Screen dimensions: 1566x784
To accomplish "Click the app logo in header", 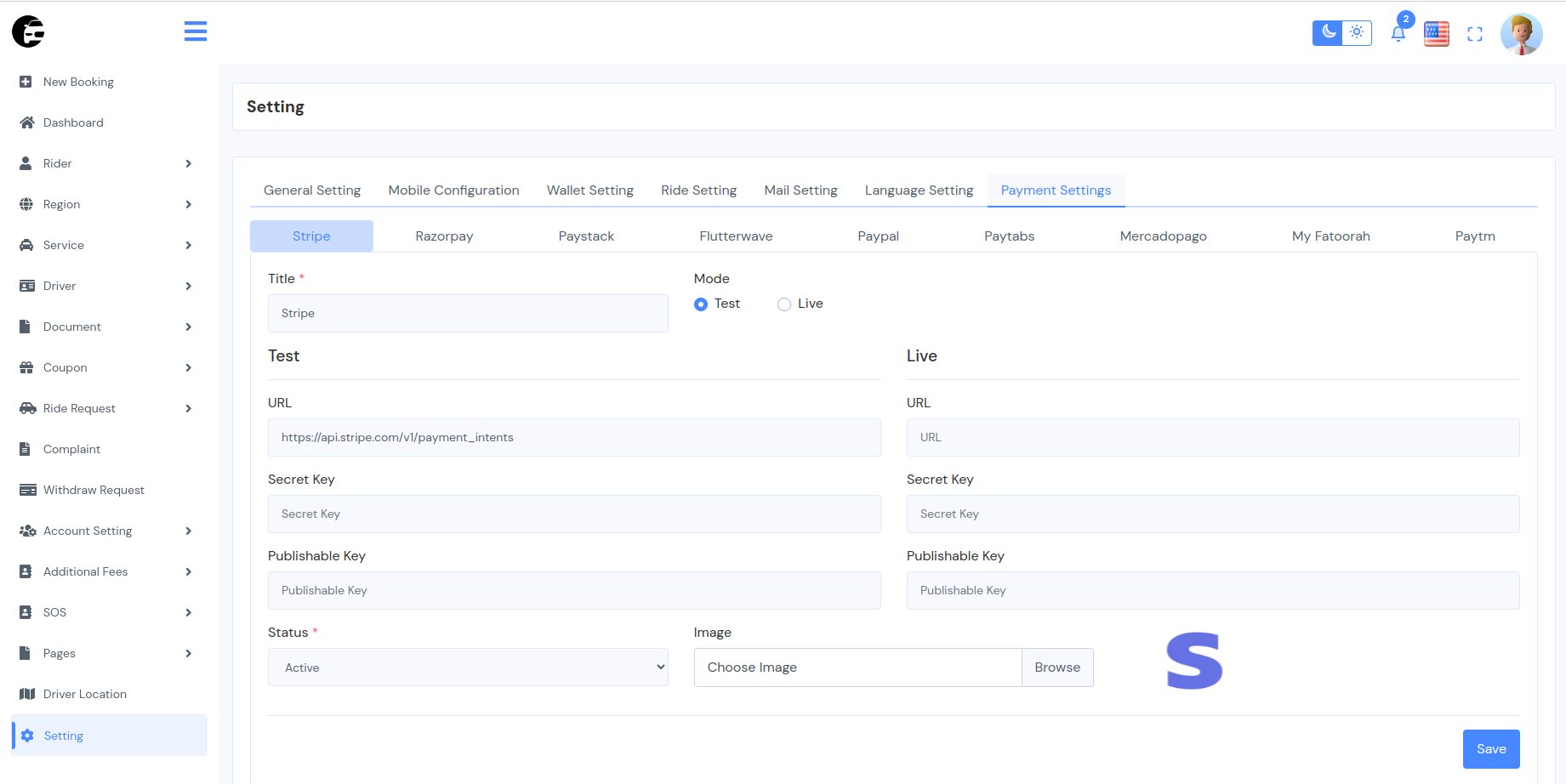I will point(28,31).
